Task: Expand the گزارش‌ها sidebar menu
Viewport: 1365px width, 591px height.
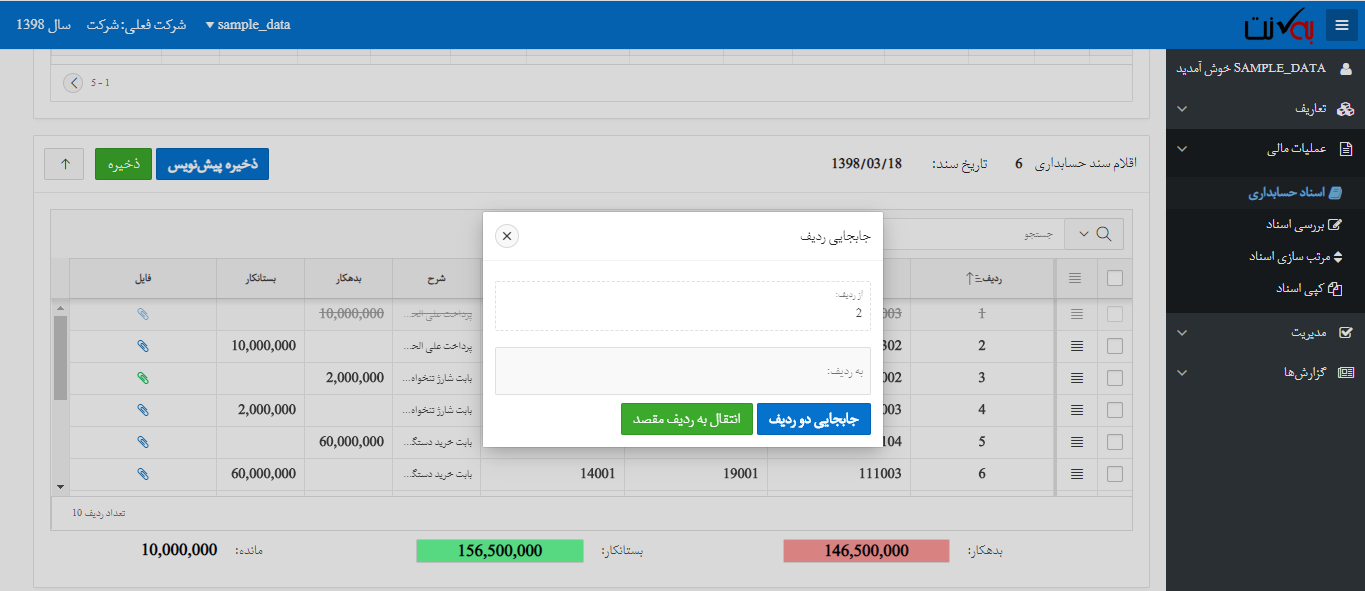Action: (1265, 372)
